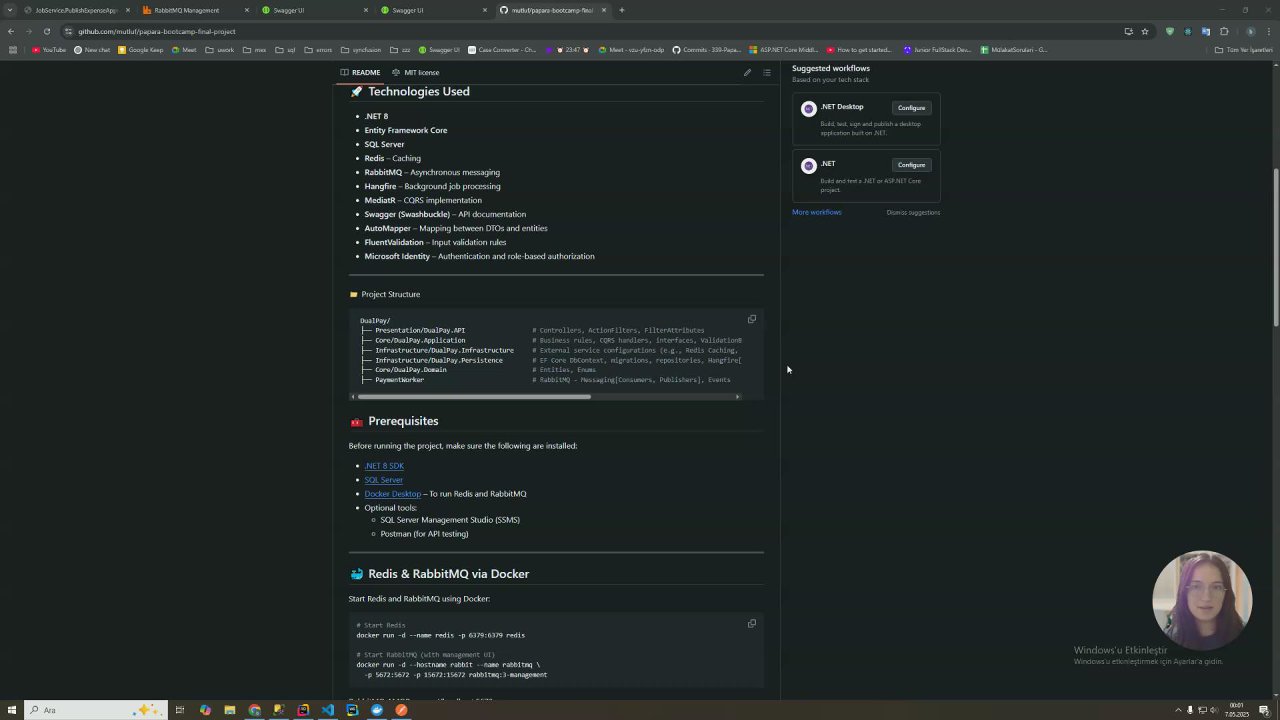Open the ASP.NET Core Middleware bookmark
This screenshot has height=720, width=1280.
[x=783, y=50]
